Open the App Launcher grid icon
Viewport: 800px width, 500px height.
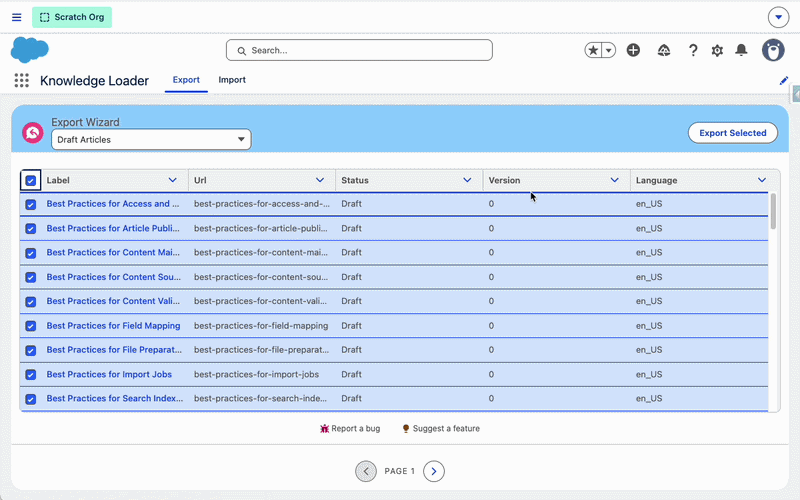tap(21, 80)
